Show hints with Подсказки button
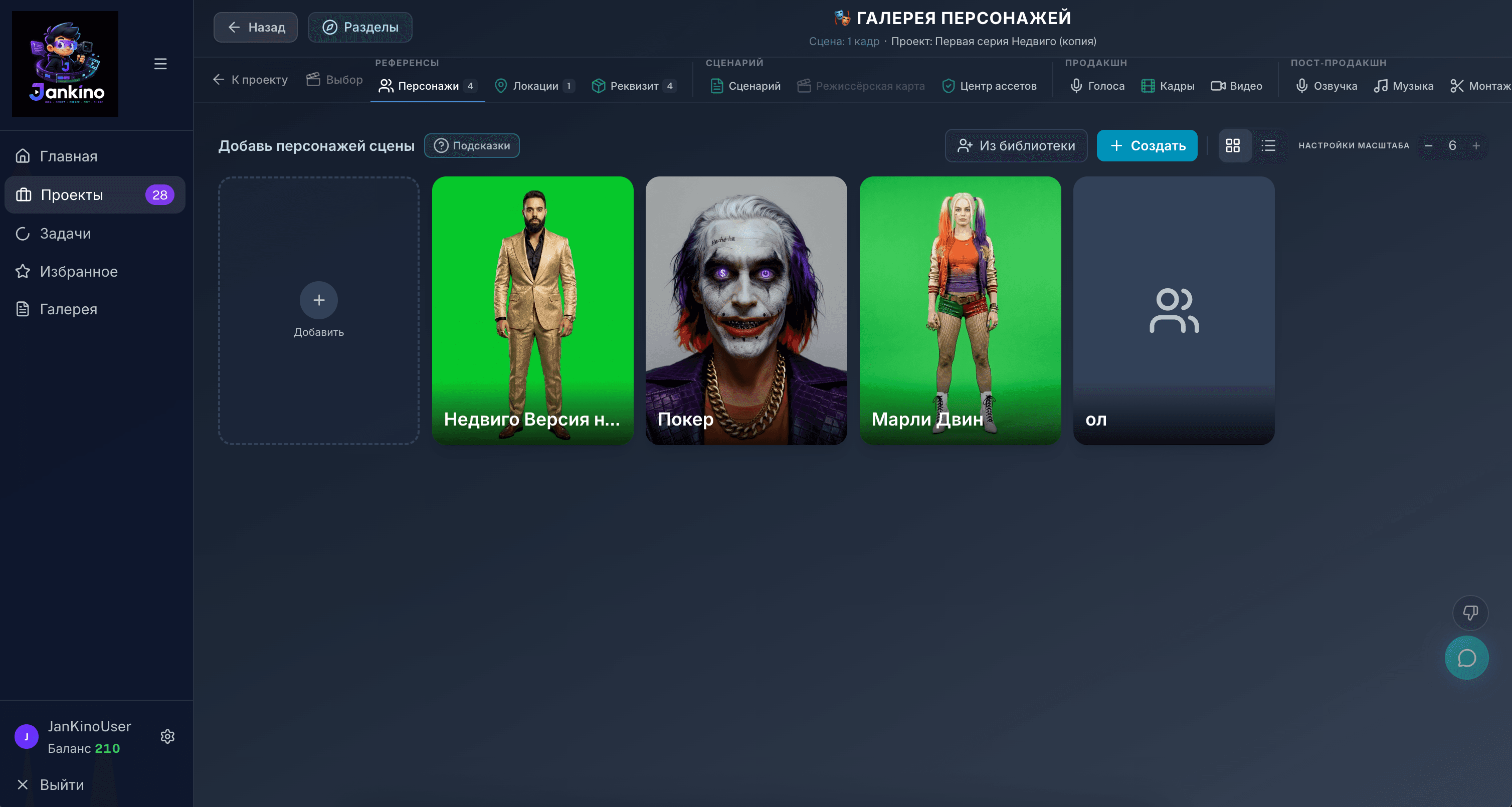The image size is (1512, 807). tap(472, 145)
